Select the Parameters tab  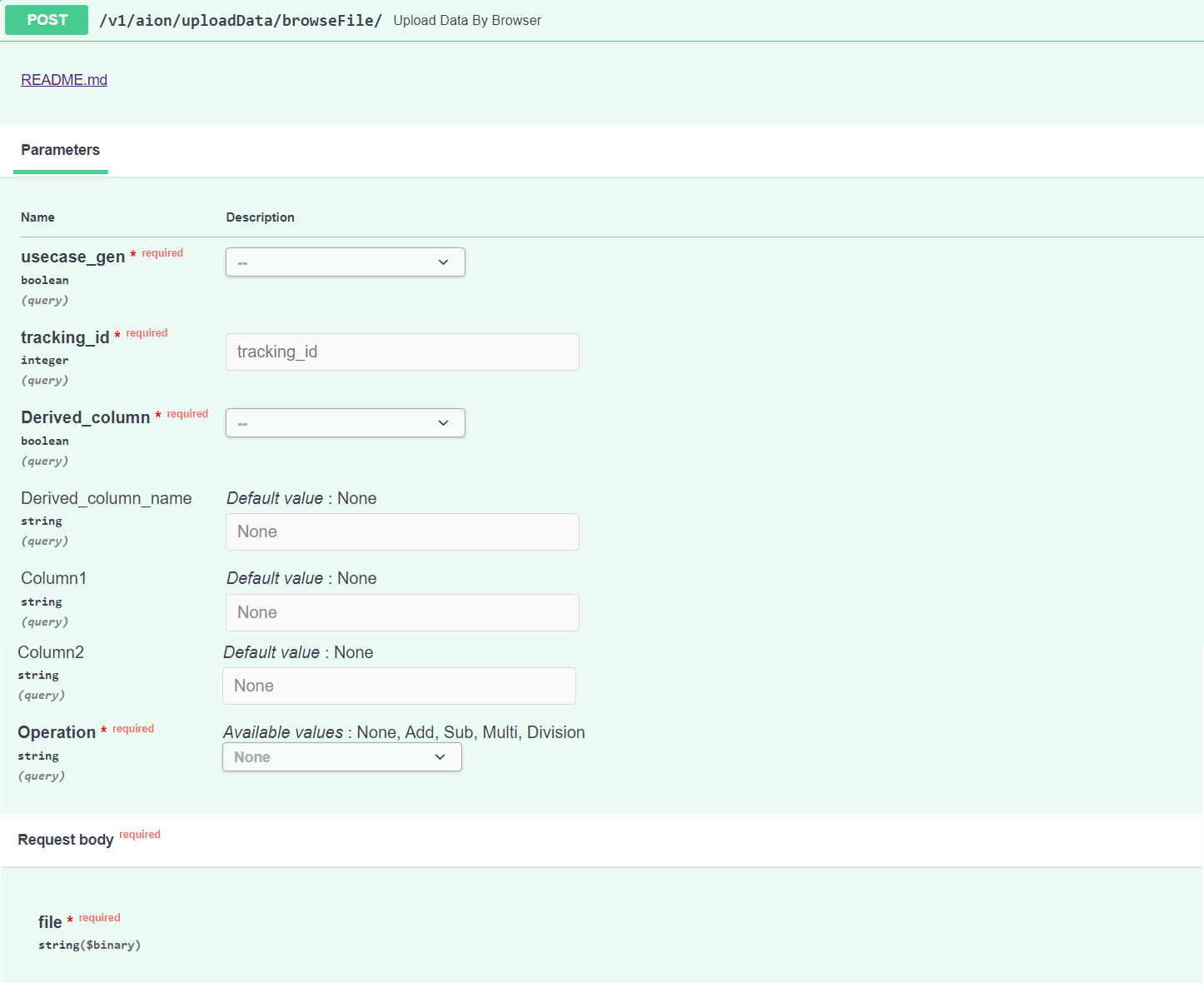click(61, 150)
